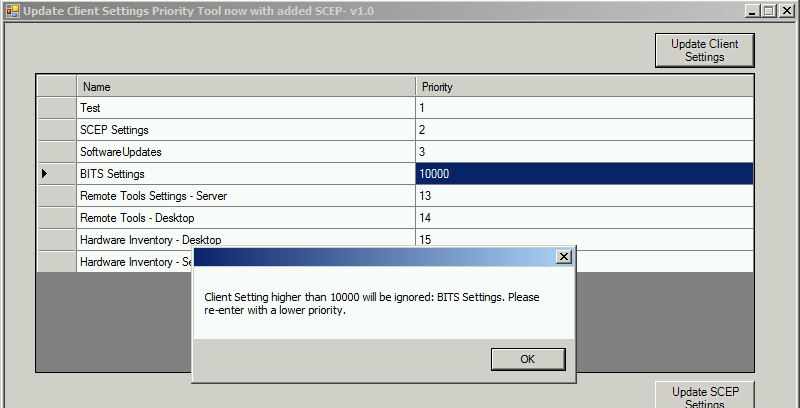Click OK in the warning dialog
Viewport: 800px width, 408px height.
point(528,359)
